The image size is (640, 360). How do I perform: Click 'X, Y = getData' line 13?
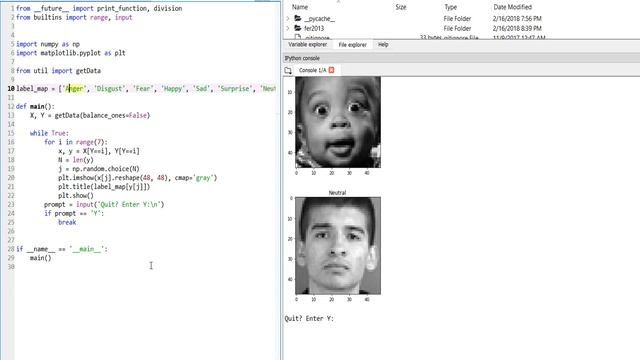pos(90,116)
